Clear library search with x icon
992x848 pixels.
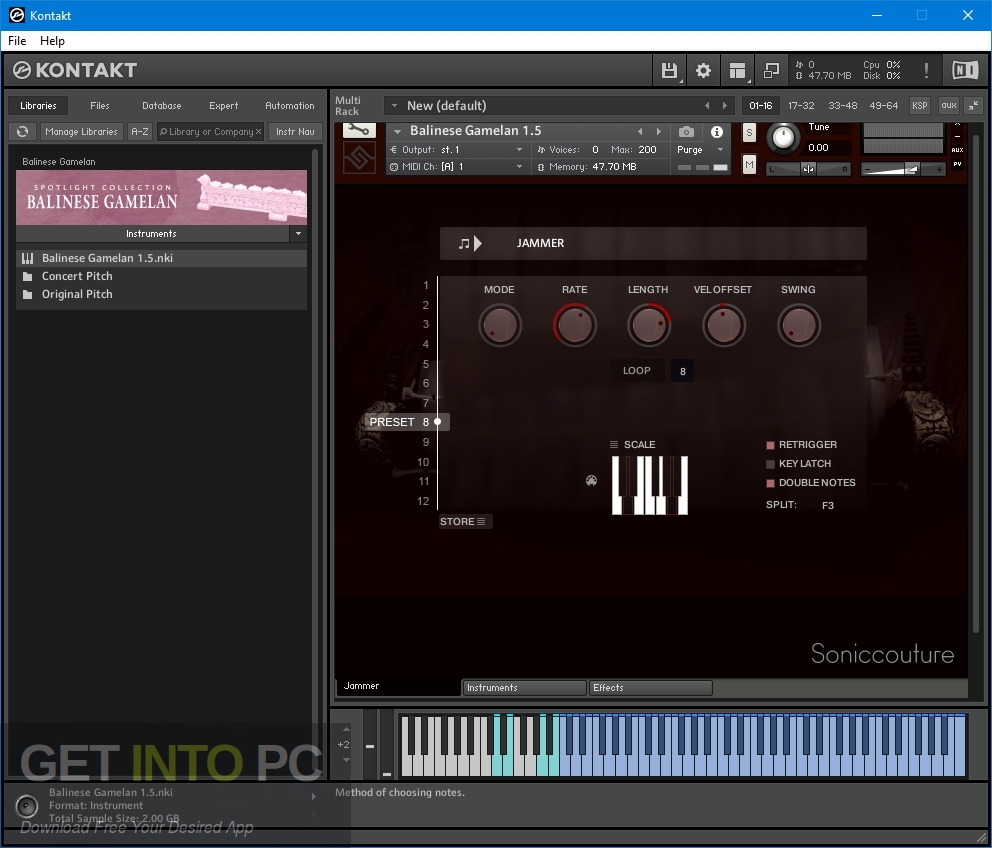pyautogui.click(x=258, y=132)
